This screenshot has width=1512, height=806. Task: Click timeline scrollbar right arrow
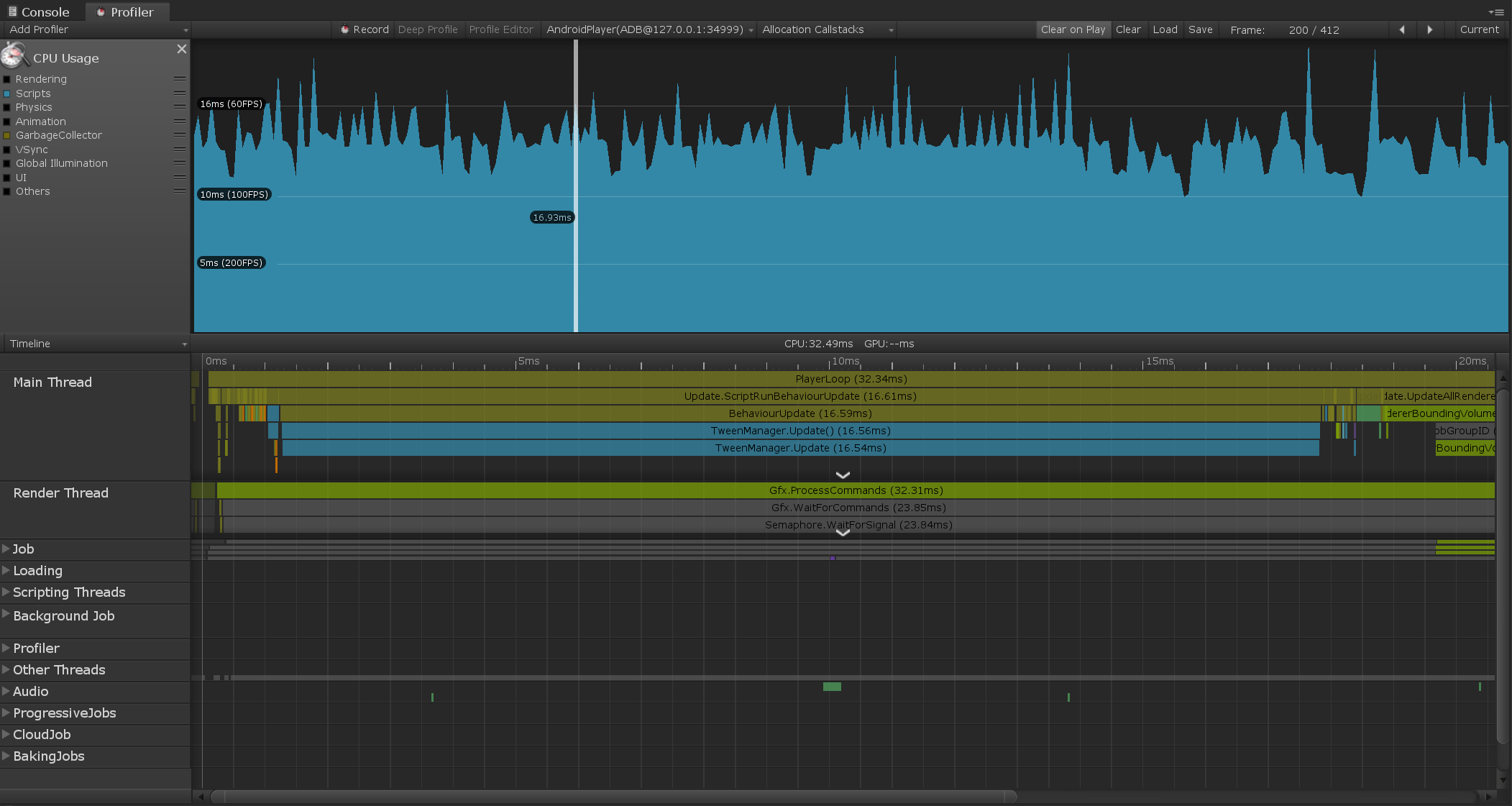tap(1488, 797)
